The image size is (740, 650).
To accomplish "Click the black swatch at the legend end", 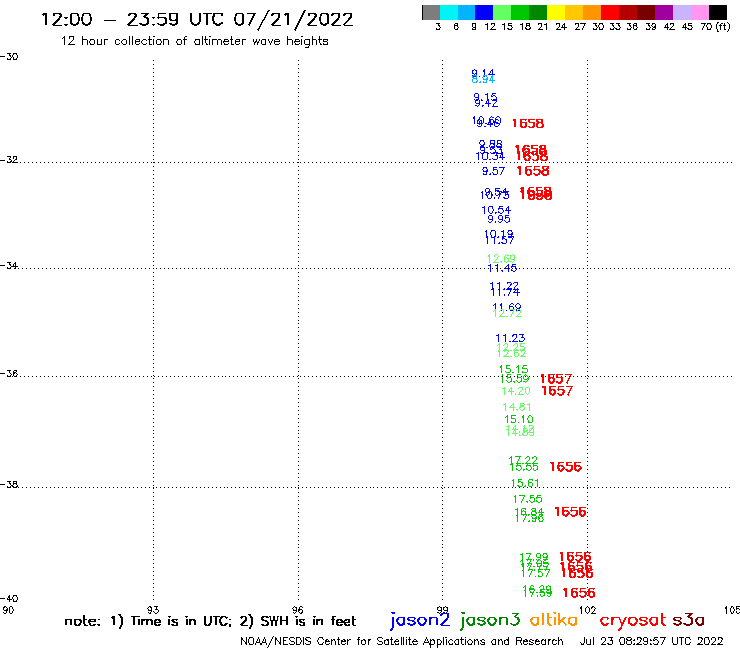I will tap(717, 12).
